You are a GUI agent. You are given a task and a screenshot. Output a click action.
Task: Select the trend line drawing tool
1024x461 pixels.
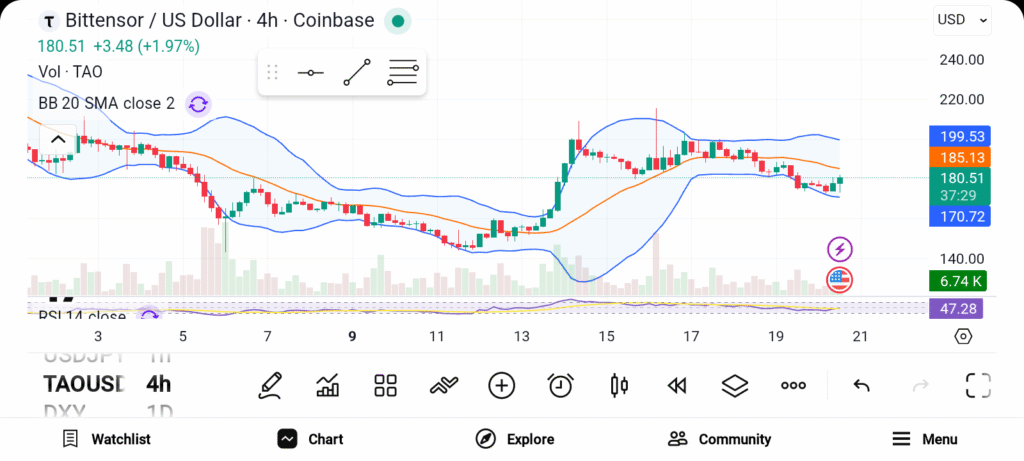(357, 73)
